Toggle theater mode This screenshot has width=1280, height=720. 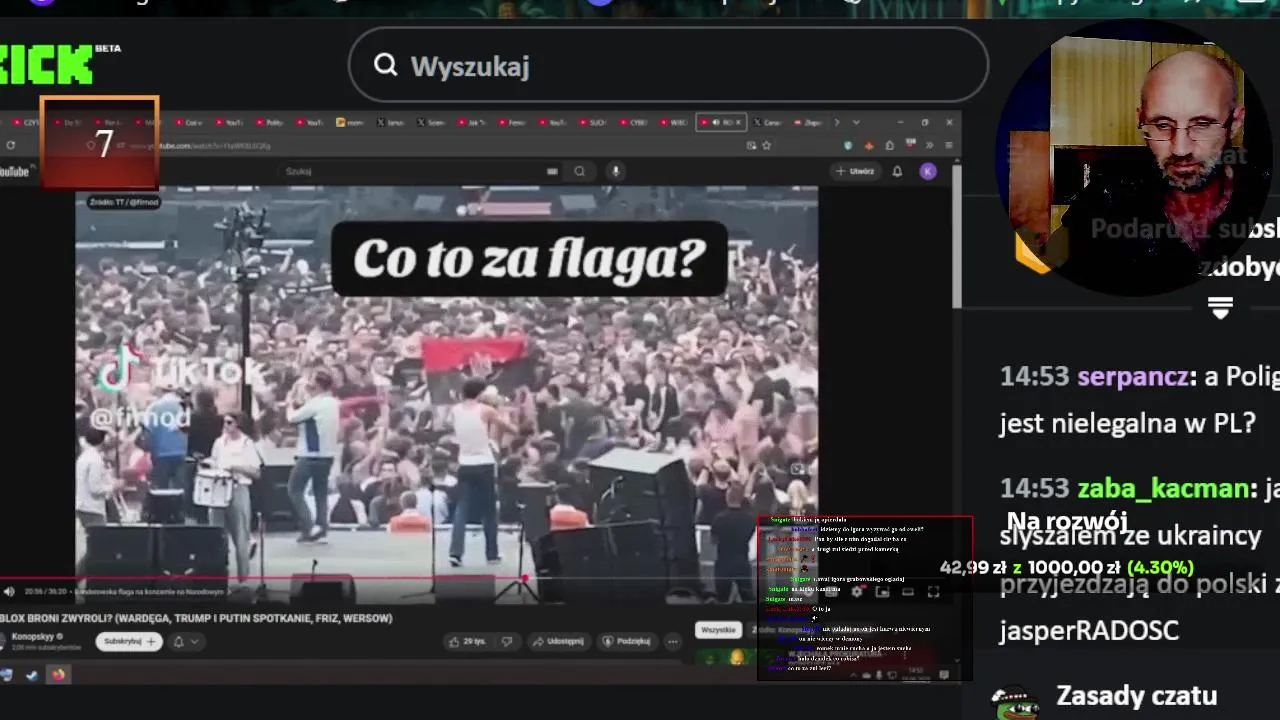(x=908, y=592)
